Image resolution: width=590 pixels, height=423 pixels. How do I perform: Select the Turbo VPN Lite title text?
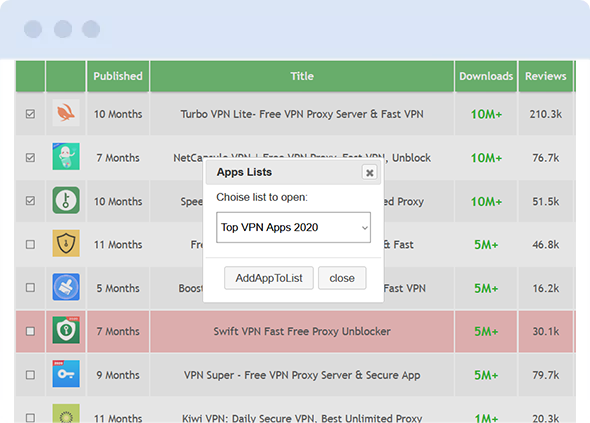tap(302, 114)
